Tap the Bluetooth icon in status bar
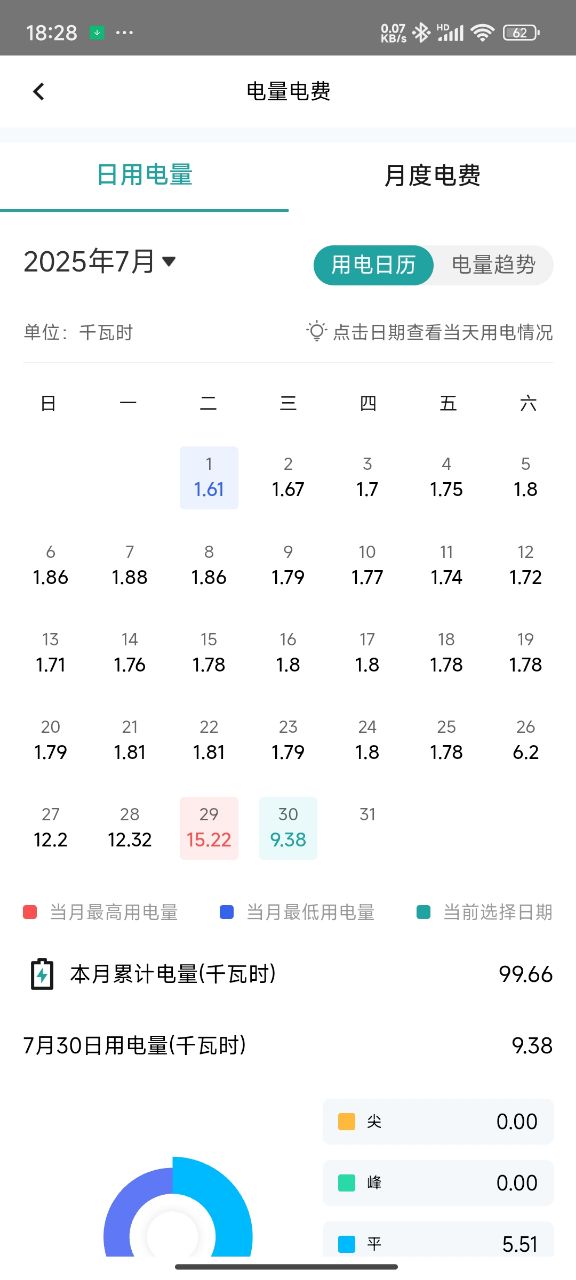The height and width of the screenshot is (1280, 576). (x=422, y=33)
